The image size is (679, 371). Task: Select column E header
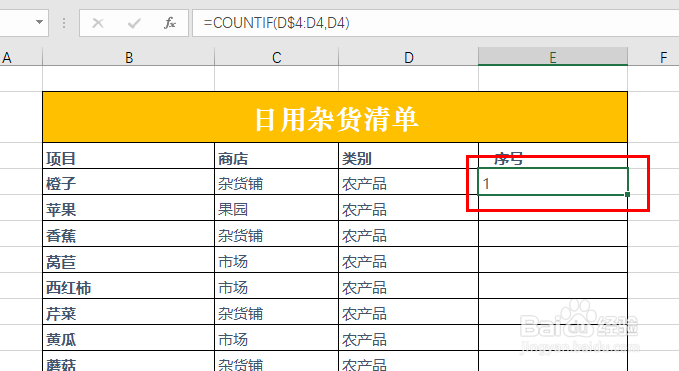click(553, 57)
